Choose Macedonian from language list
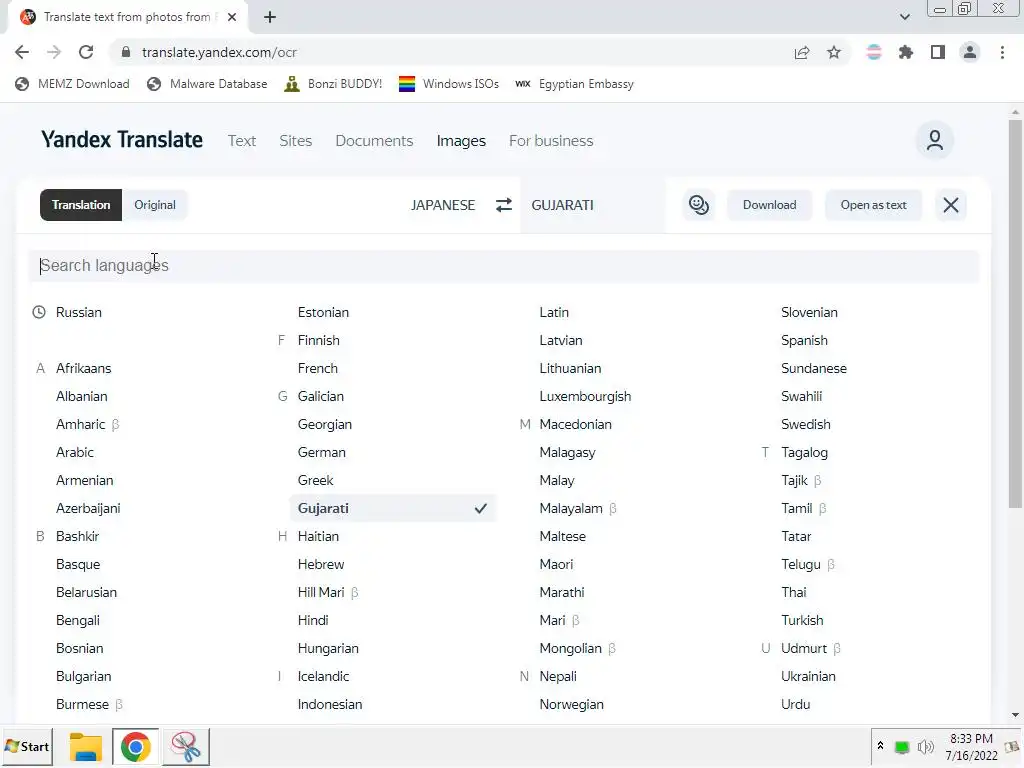Viewport: 1024px width, 768px height. [x=575, y=424]
